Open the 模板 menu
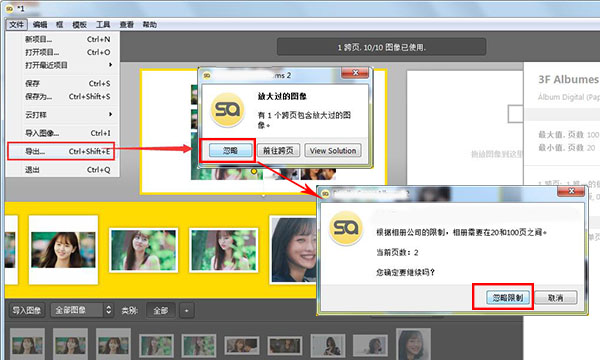Image resolution: width=600 pixels, height=360 pixels. pos(79,25)
